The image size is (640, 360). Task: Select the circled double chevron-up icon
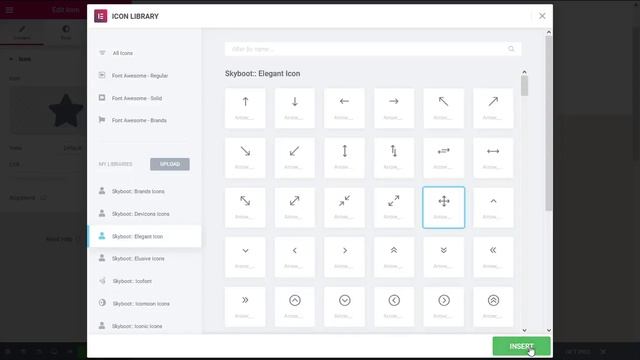point(493,307)
